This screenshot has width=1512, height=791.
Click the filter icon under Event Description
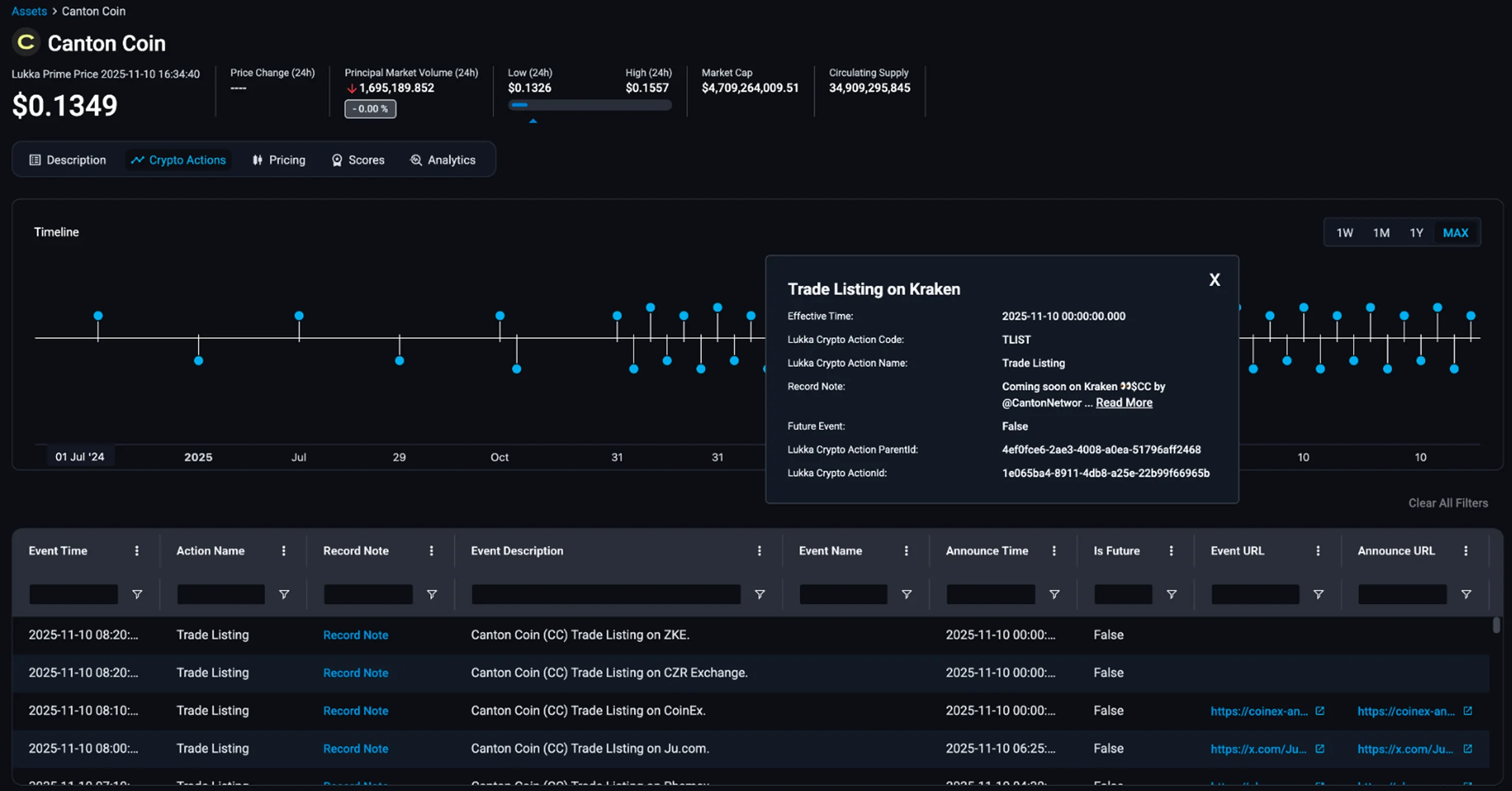[x=760, y=594]
